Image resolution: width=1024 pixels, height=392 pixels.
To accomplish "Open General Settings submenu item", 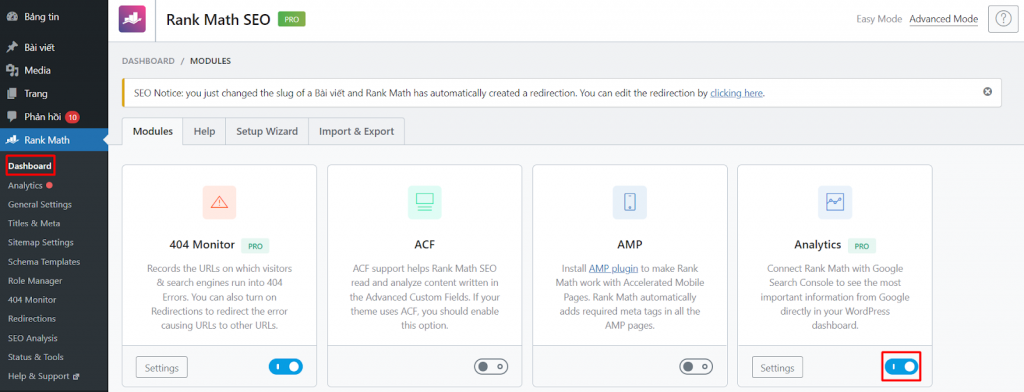I will [40, 204].
